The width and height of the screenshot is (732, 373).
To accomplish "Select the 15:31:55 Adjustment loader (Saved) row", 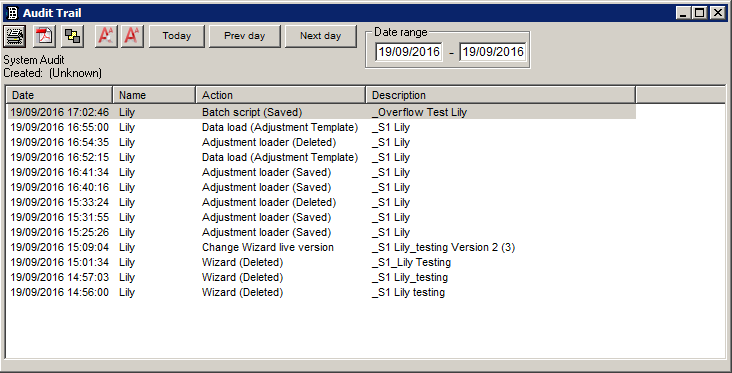I will [321, 217].
